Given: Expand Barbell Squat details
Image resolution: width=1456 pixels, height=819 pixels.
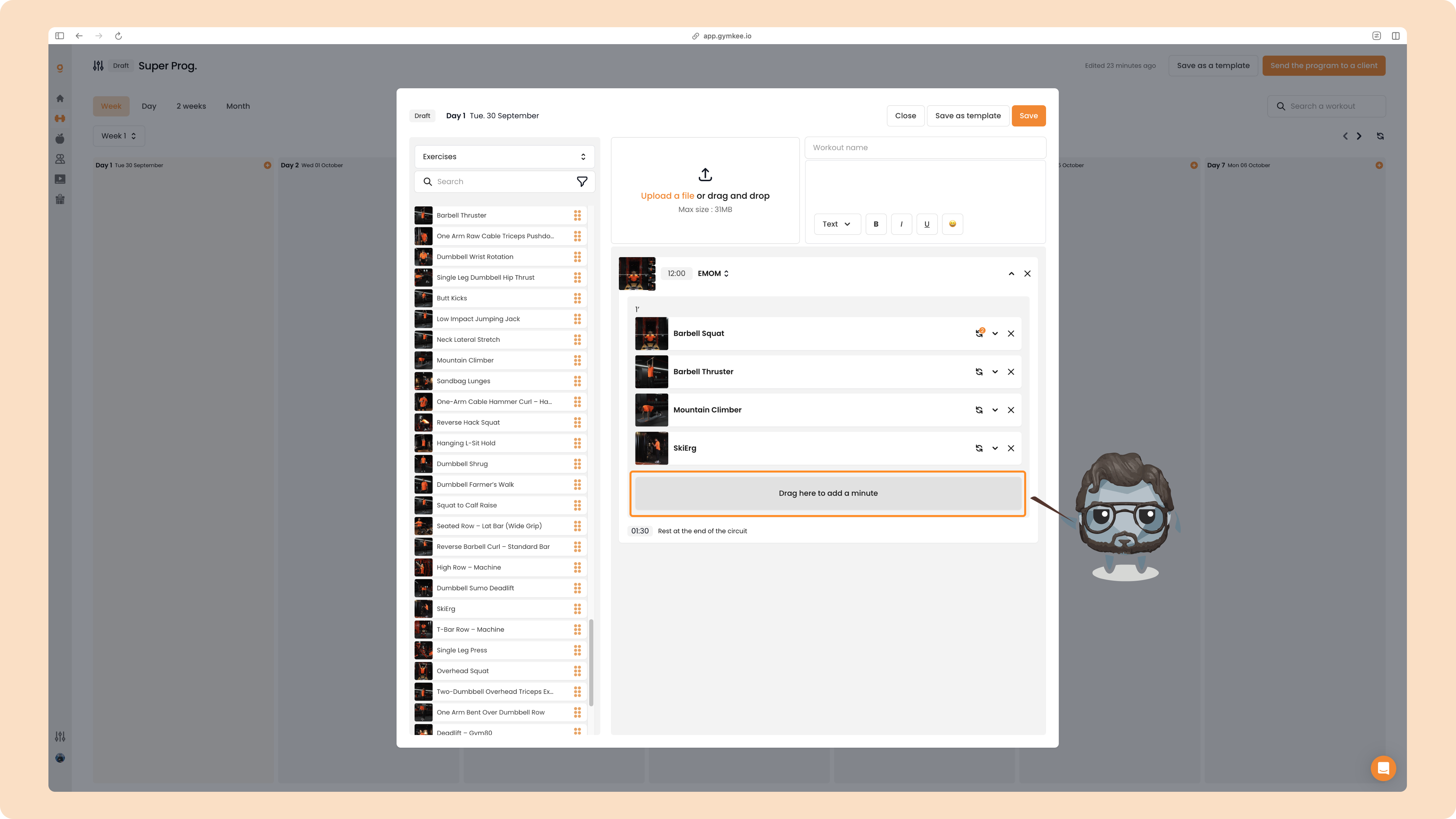Looking at the screenshot, I should (995, 333).
